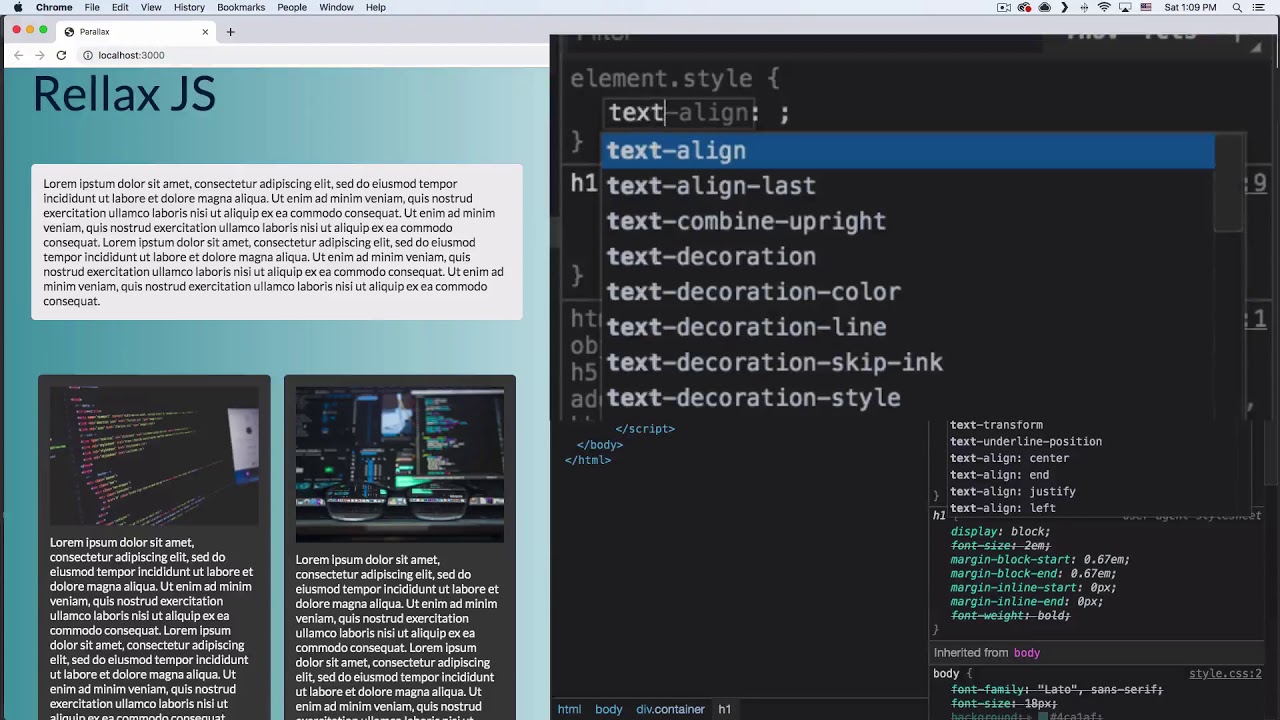Viewport: 1280px width, 720px height.
Task: Click the closing body tag in Elements
Action: (x=600, y=445)
